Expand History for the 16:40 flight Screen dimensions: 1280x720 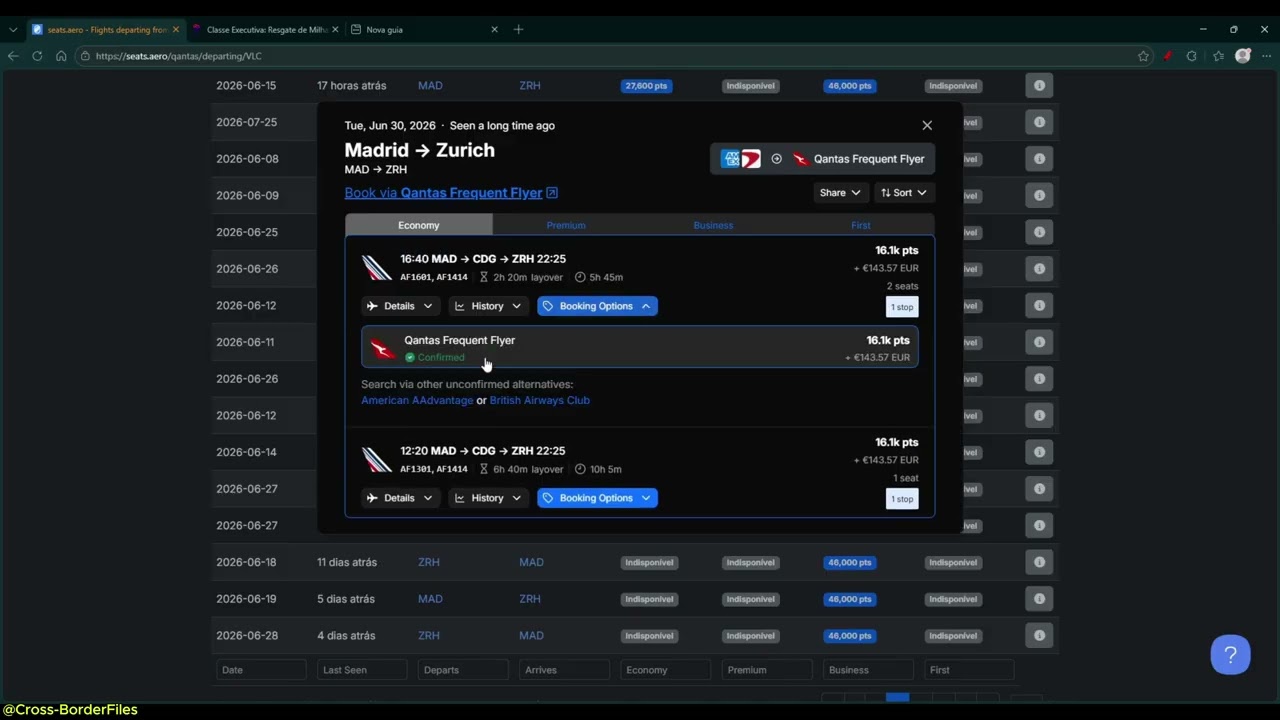488,306
